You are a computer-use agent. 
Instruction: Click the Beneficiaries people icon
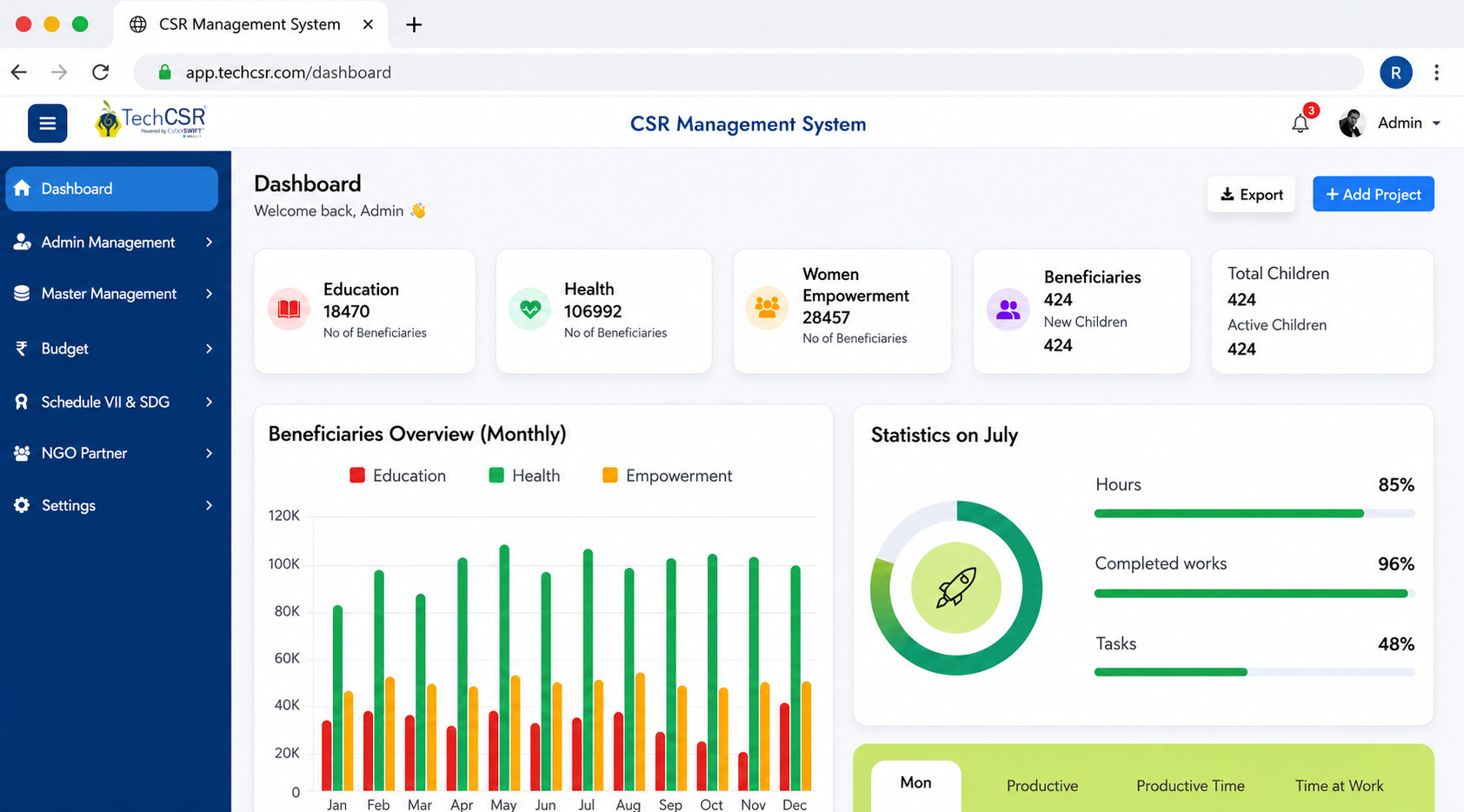point(1008,309)
